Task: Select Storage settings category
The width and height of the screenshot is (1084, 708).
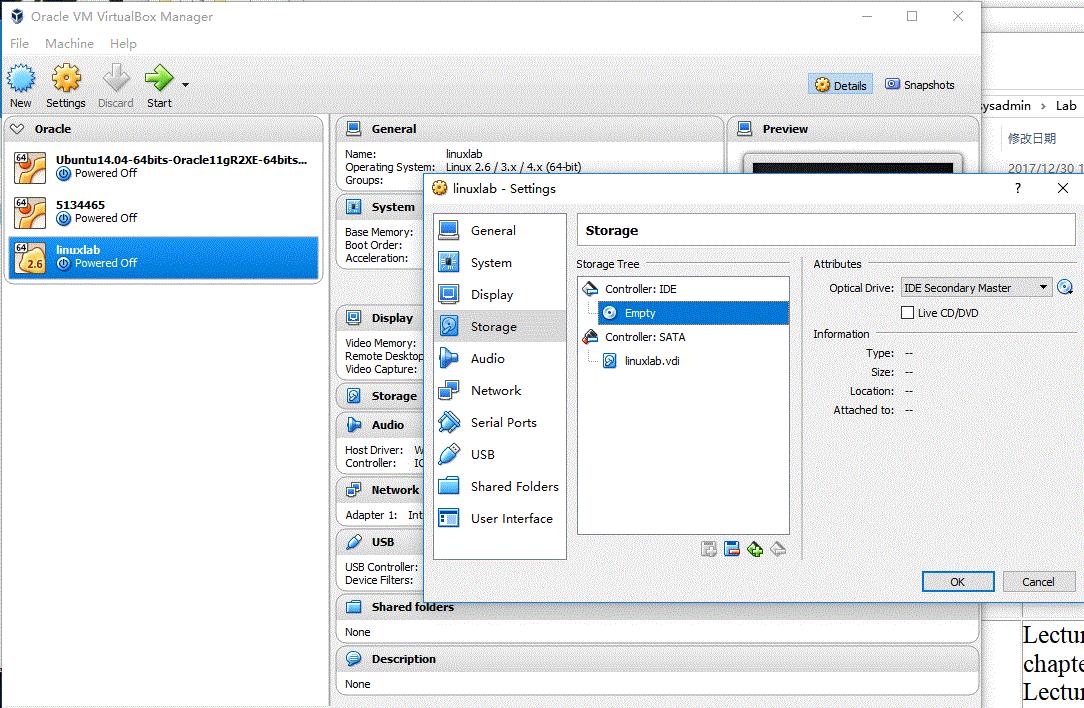Action: pos(499,326)
